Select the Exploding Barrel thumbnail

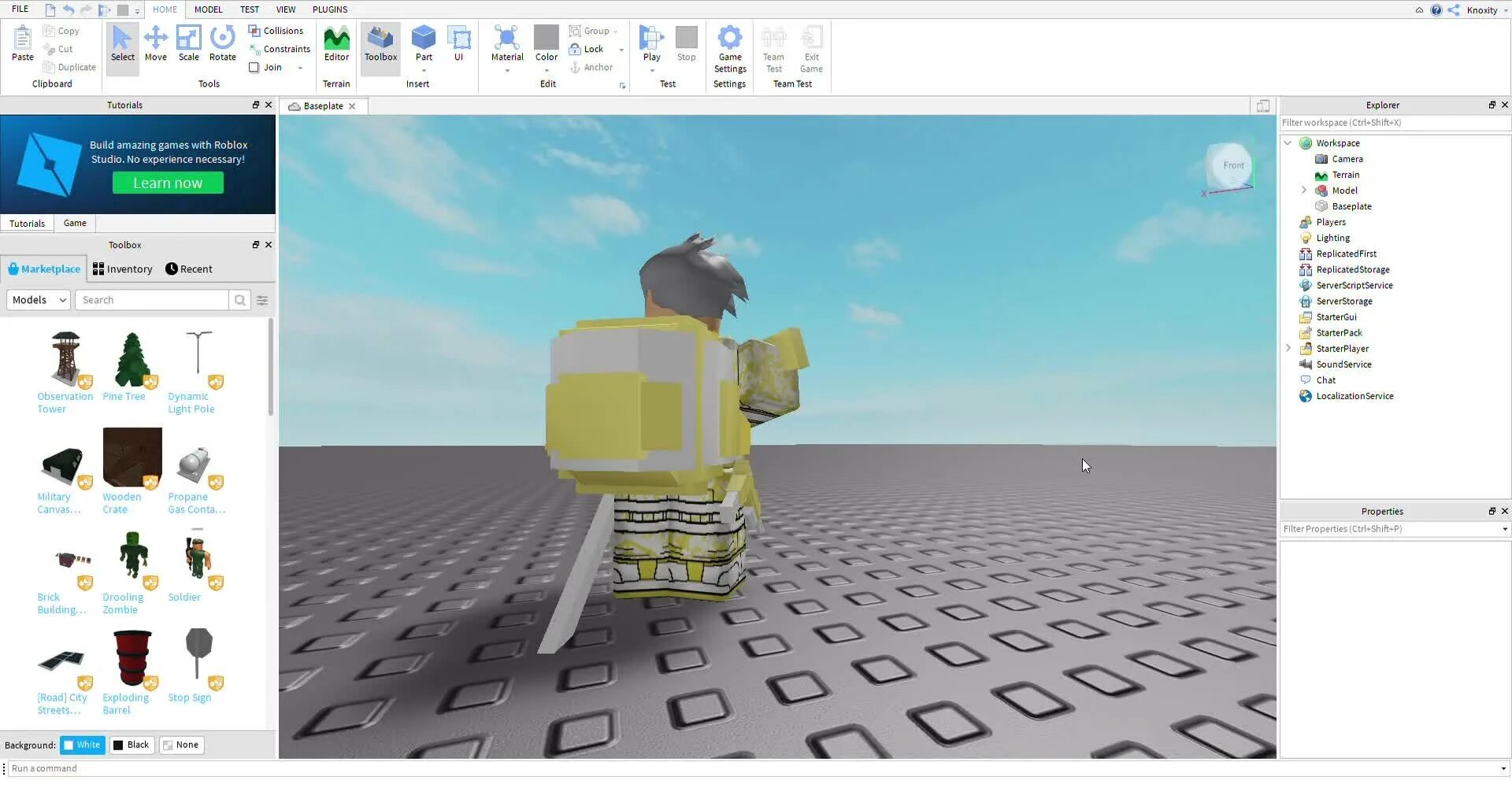coord(132,658)
